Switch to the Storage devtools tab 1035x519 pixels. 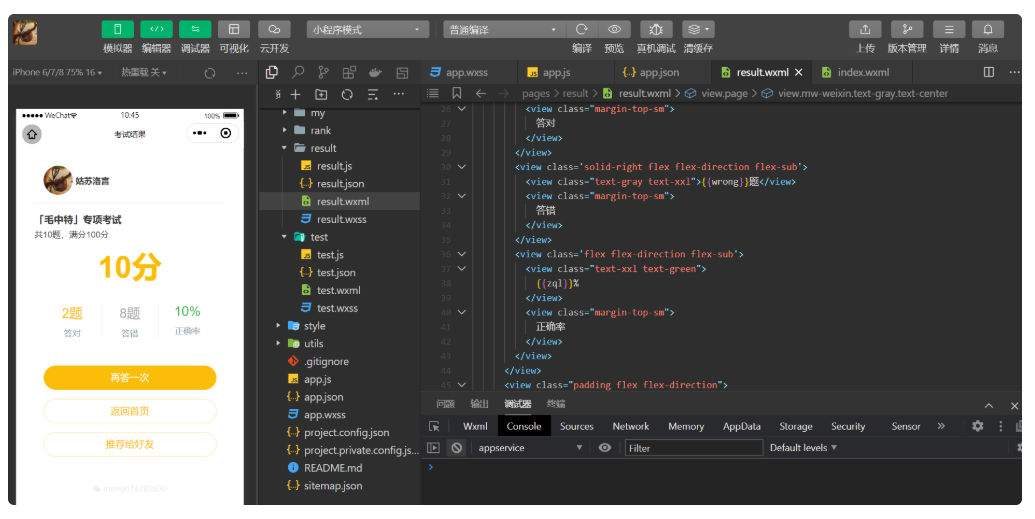point(795,426)
